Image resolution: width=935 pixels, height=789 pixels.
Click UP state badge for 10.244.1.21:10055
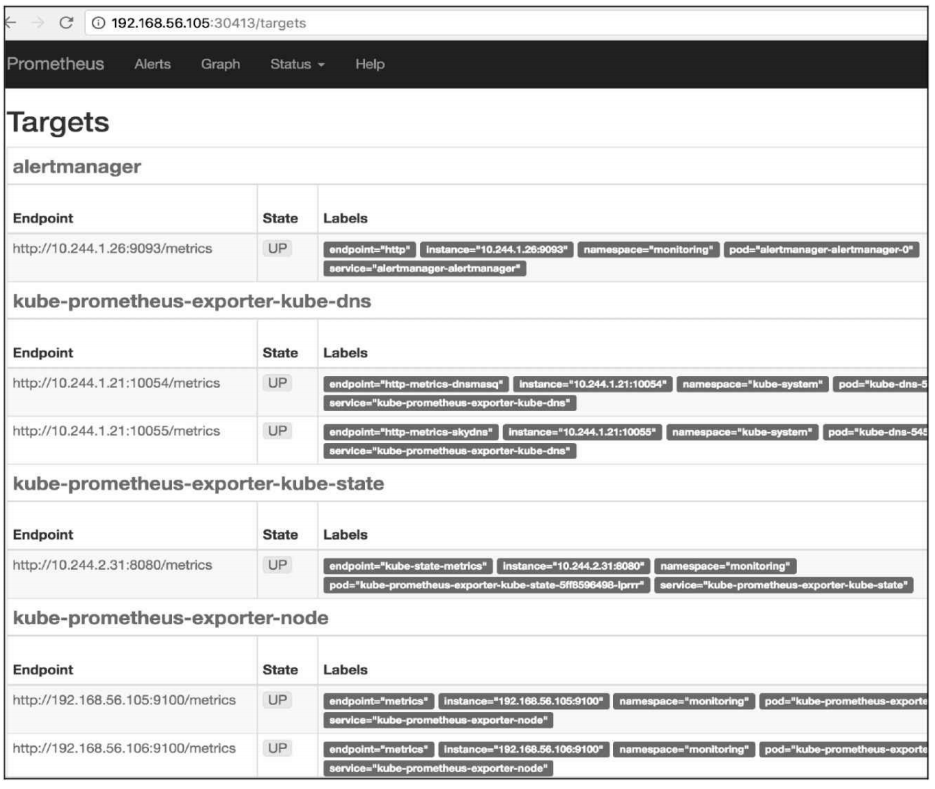click(277, 431)
